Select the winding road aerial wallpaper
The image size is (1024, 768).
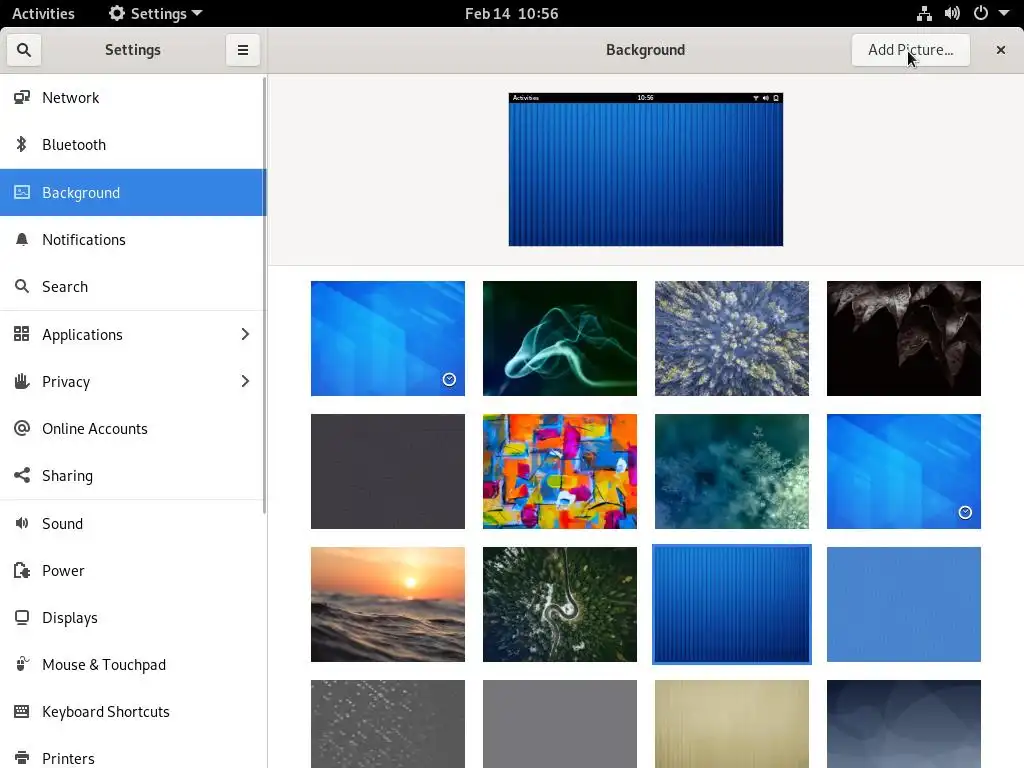(x=560, y=604)
